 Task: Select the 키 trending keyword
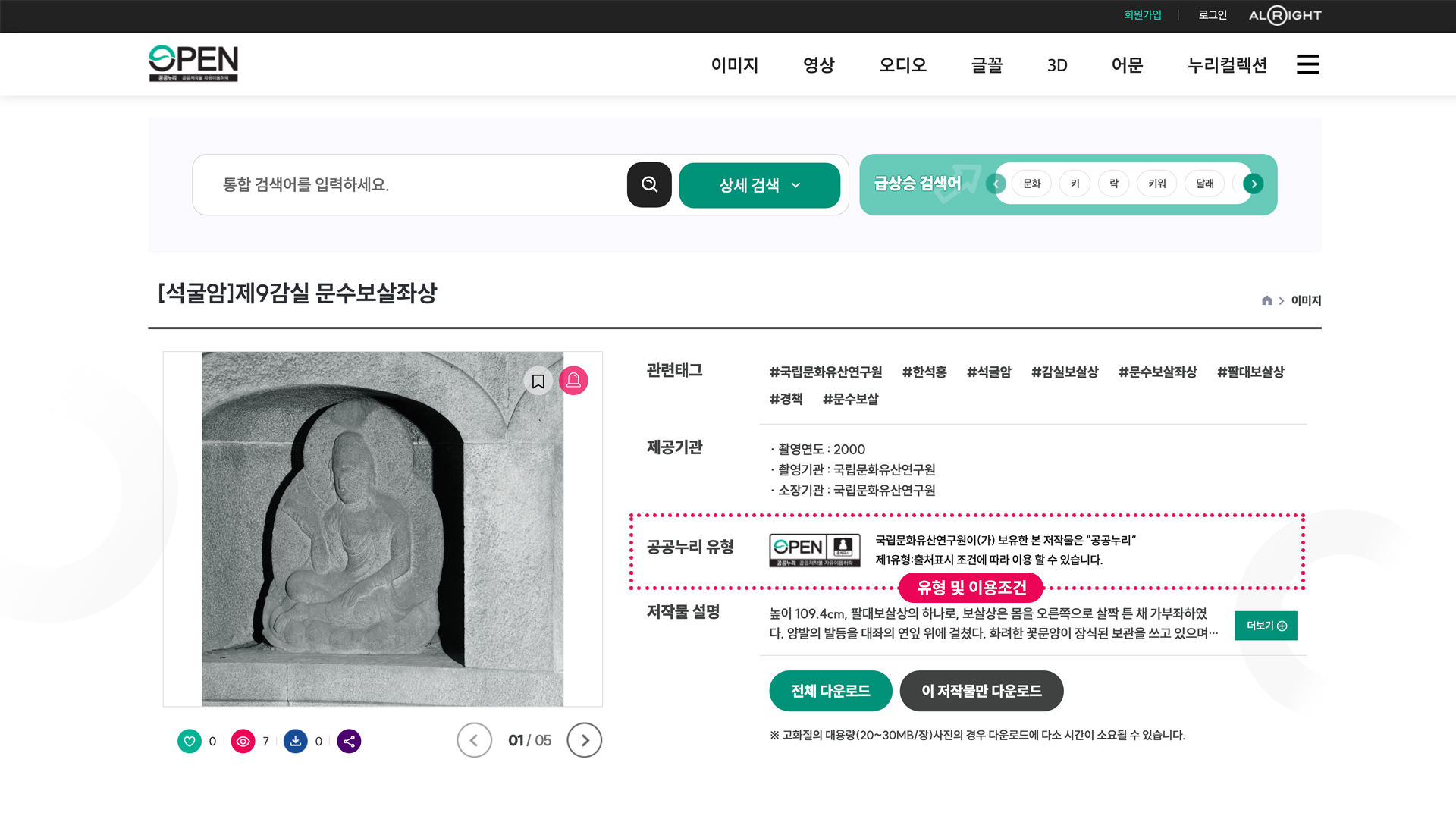(x=1075, y=184)
